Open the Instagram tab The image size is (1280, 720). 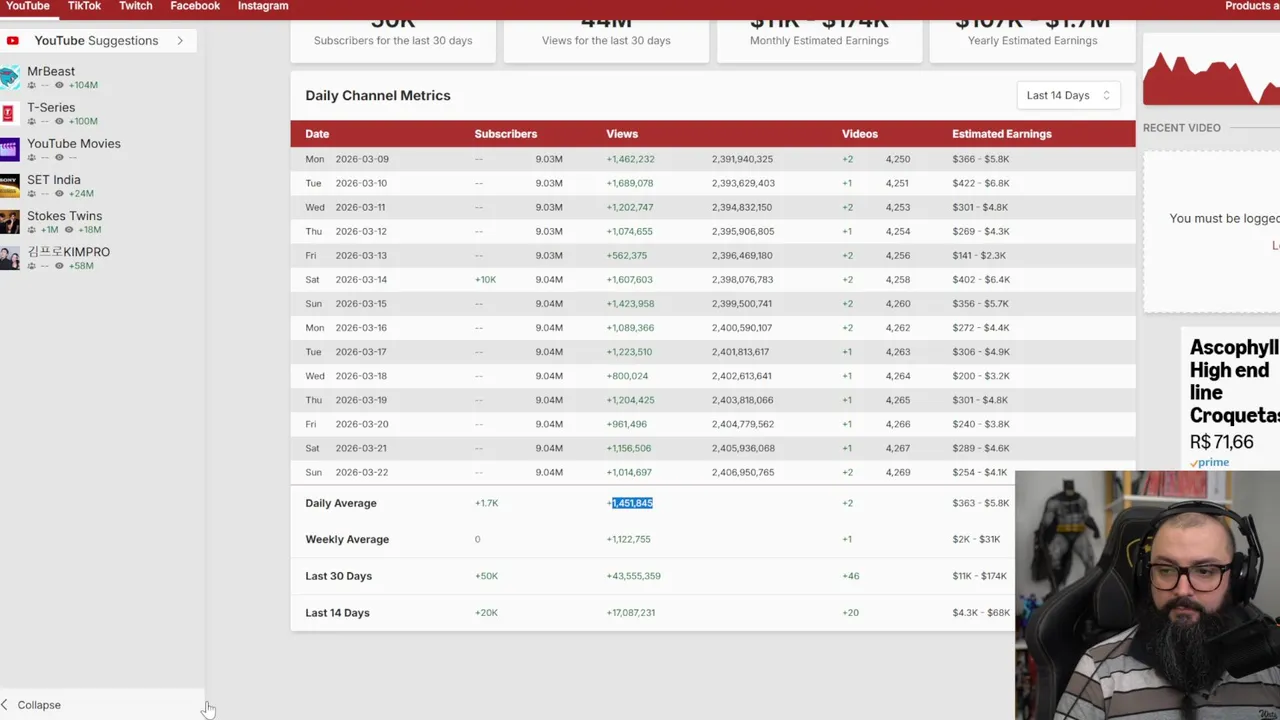point(263,6)
